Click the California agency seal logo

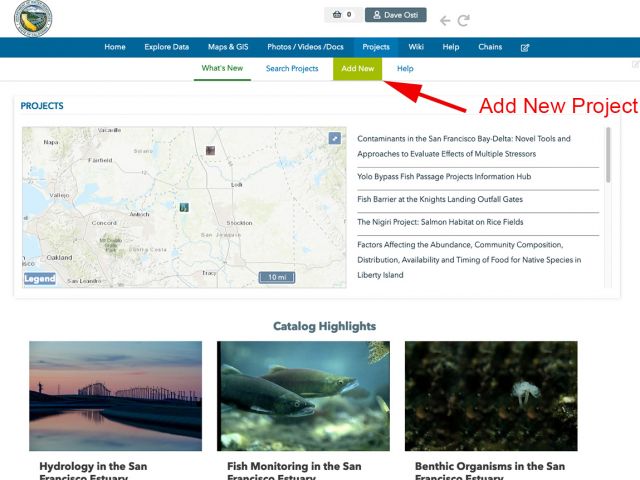pos(33,18)
